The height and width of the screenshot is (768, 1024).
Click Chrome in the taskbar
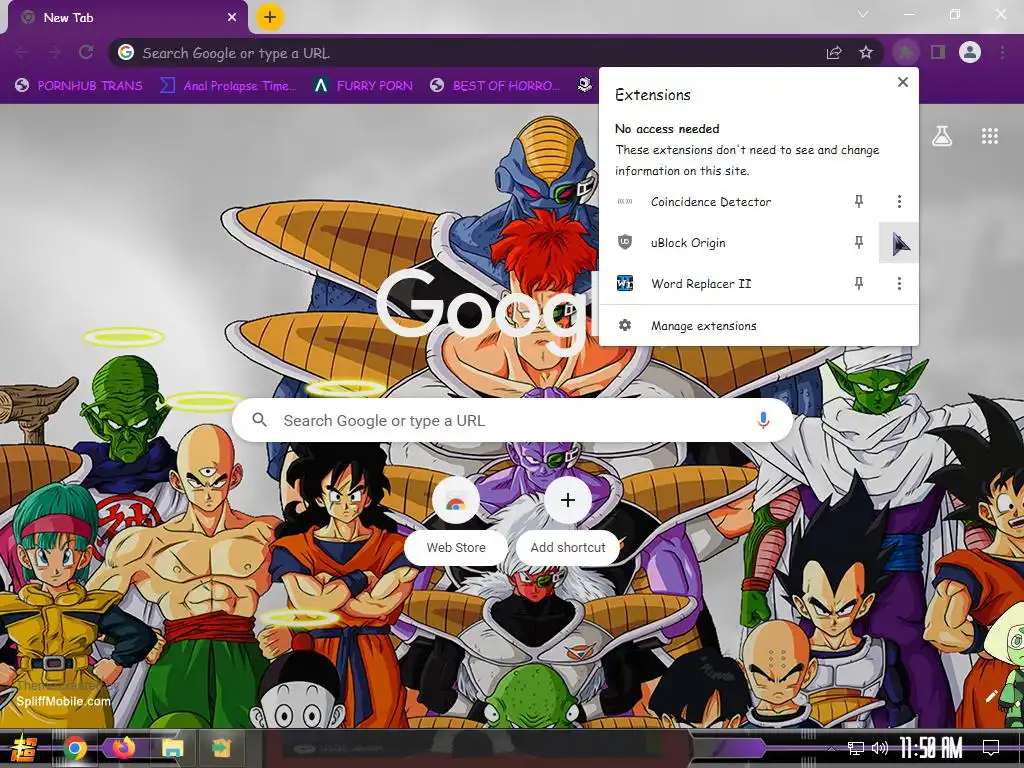pos(75,748)
